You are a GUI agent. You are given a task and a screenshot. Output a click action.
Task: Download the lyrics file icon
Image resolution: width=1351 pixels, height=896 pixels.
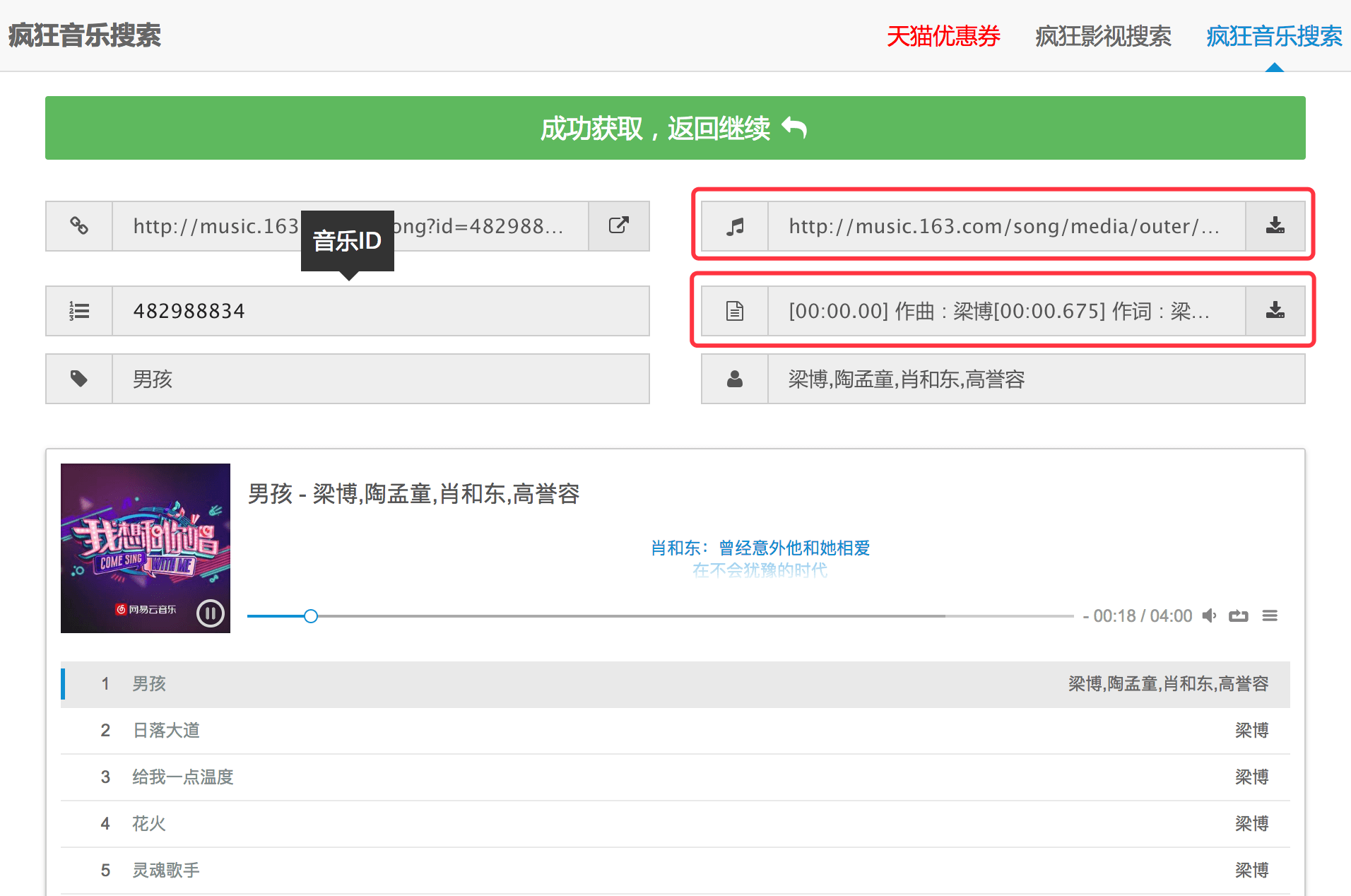(x=1275, y=310)
